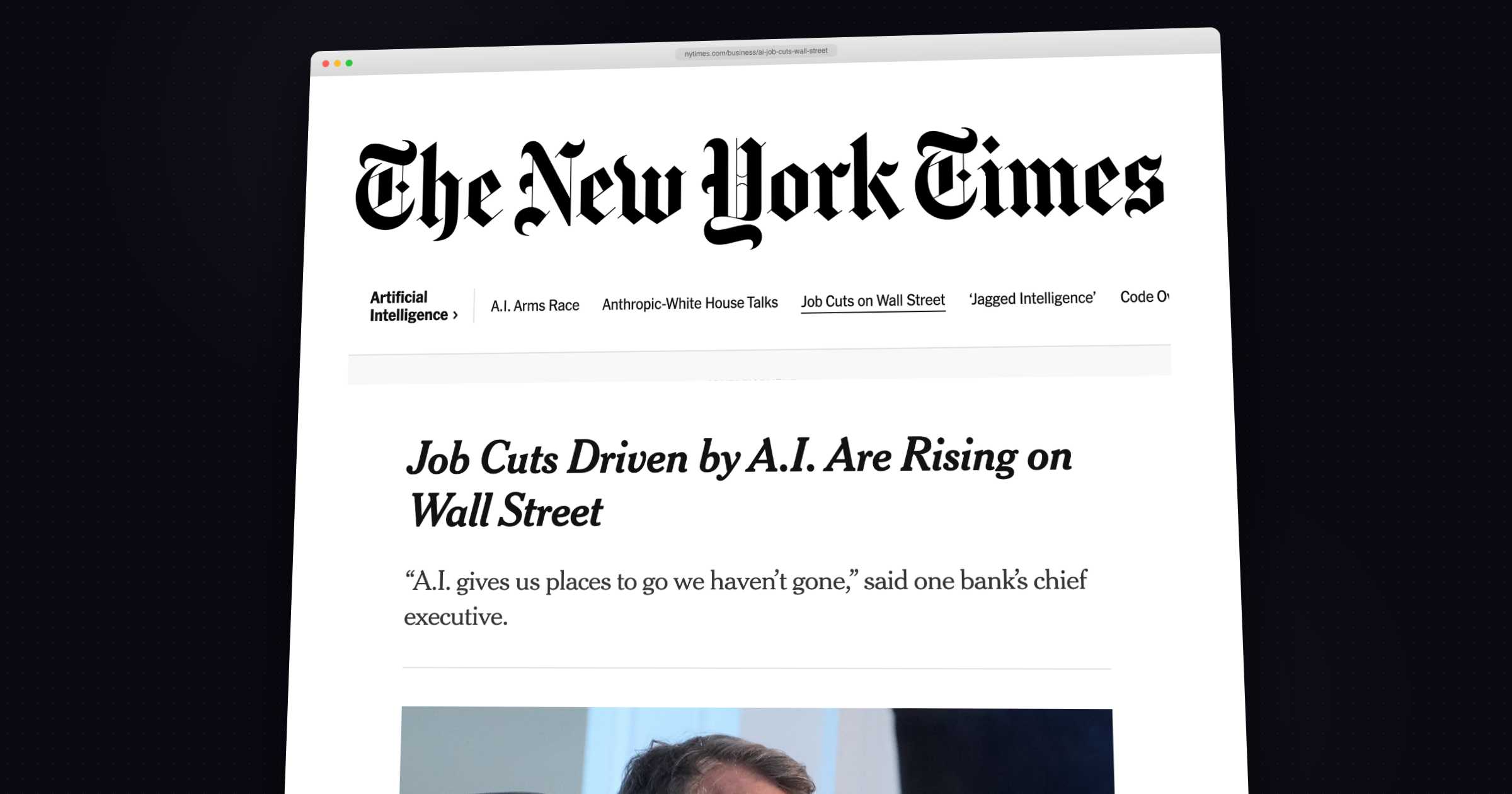Go to Anthropic-White House Talks
1512x794 pixels.
(690, 303)
